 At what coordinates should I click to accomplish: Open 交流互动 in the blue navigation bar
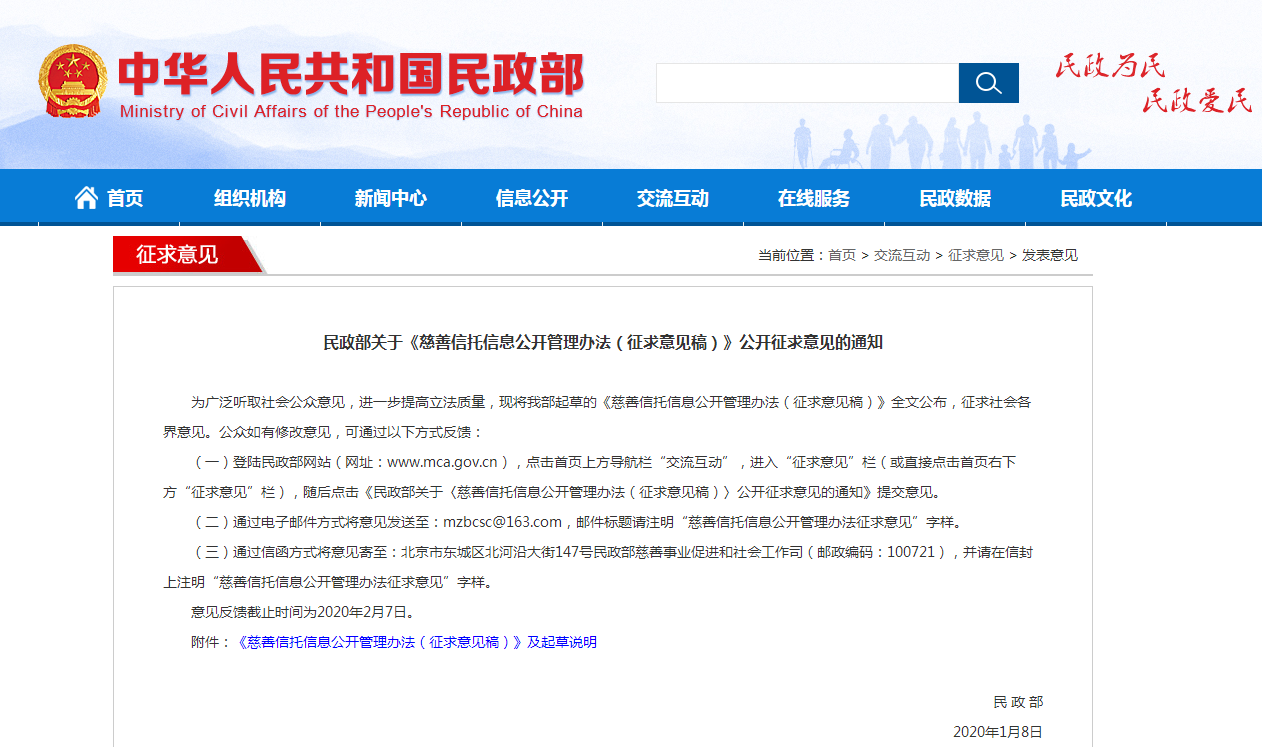673,198
